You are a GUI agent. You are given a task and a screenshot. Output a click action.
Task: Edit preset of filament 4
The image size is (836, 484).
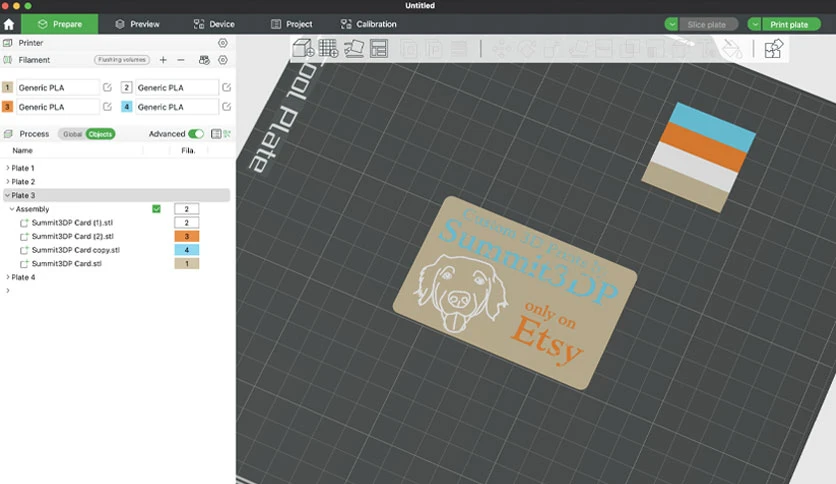(227, 107)
